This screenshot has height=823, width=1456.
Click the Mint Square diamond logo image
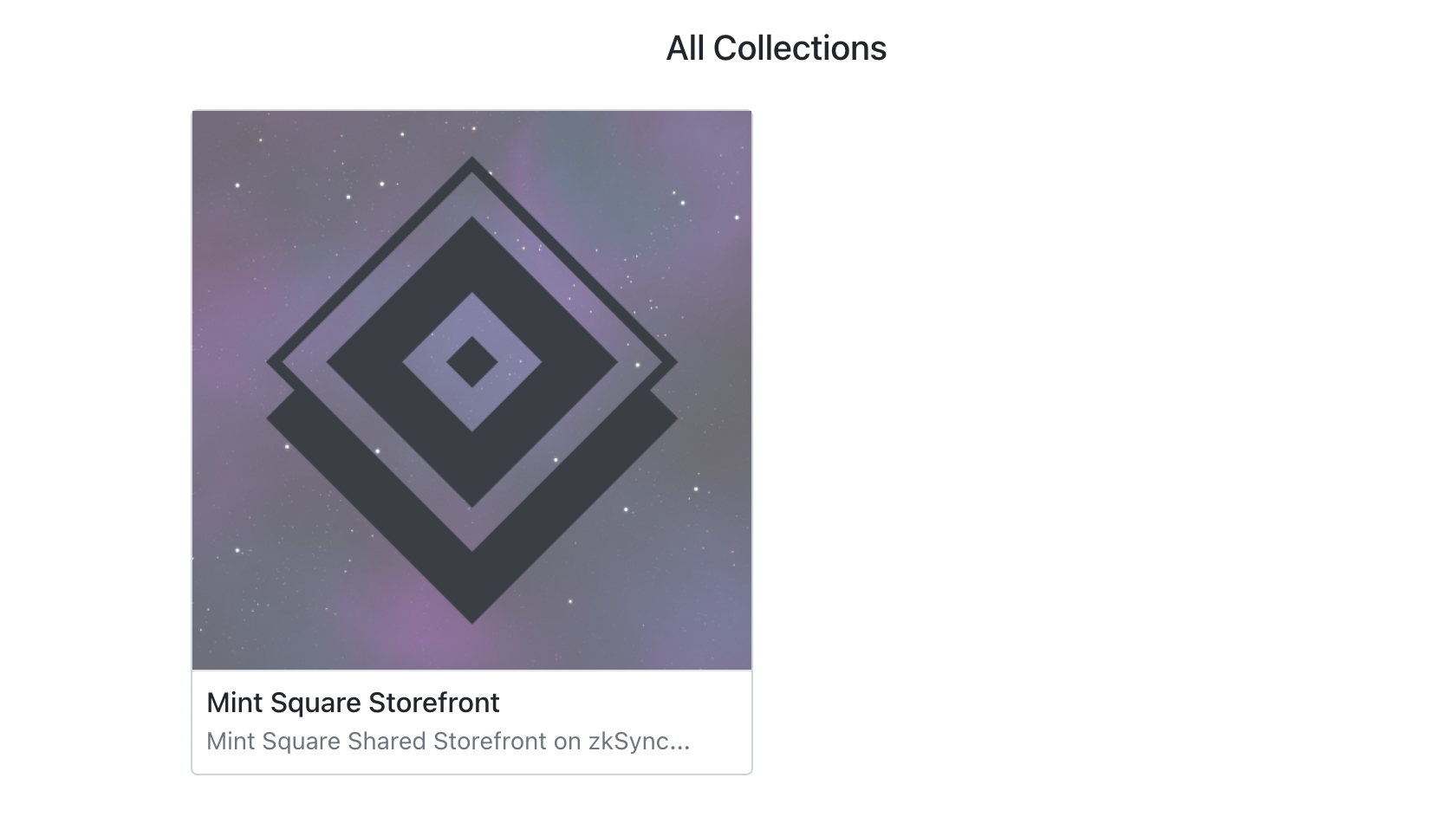click(471, 390)
